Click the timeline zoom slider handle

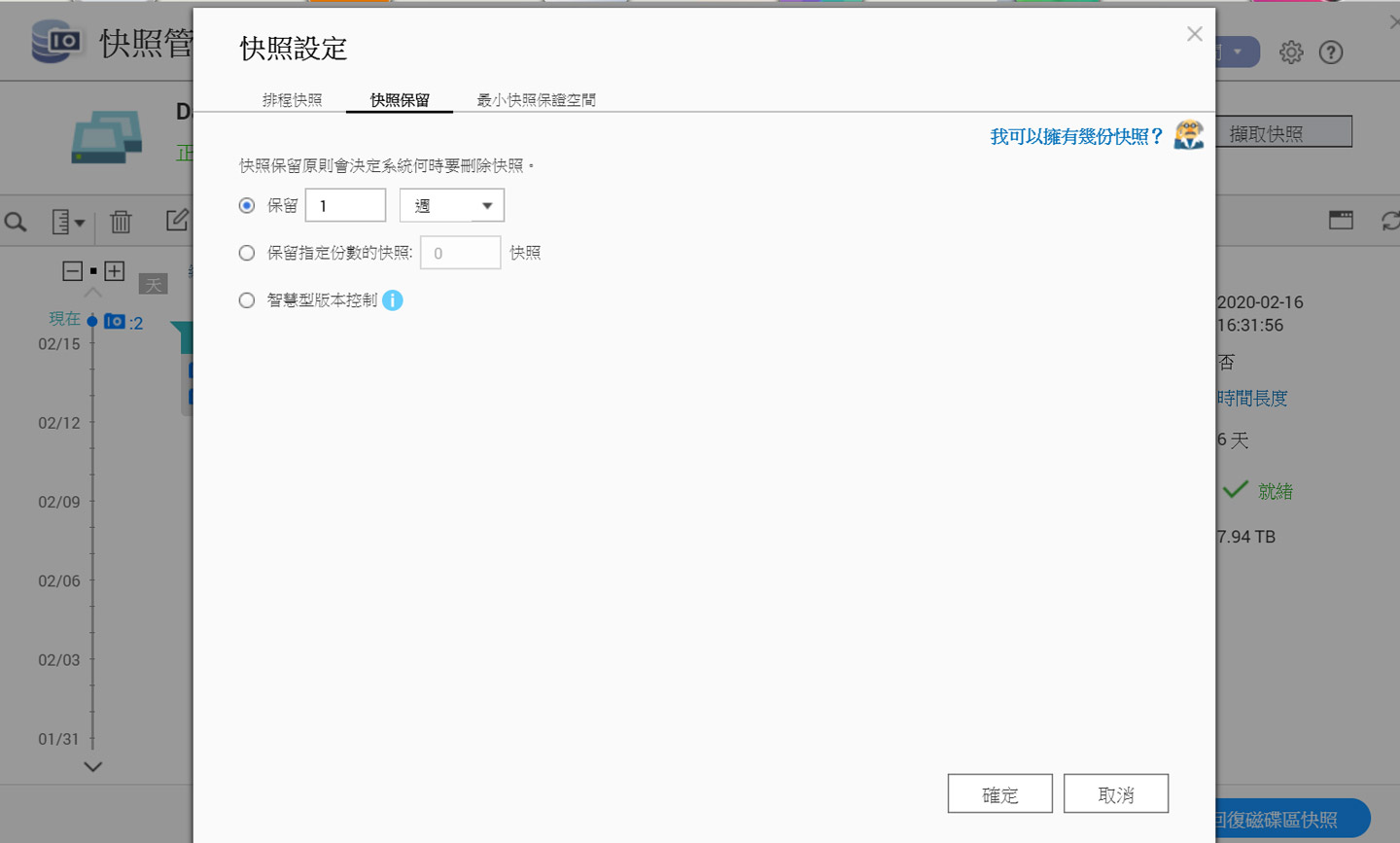click(x=92, y=270)
